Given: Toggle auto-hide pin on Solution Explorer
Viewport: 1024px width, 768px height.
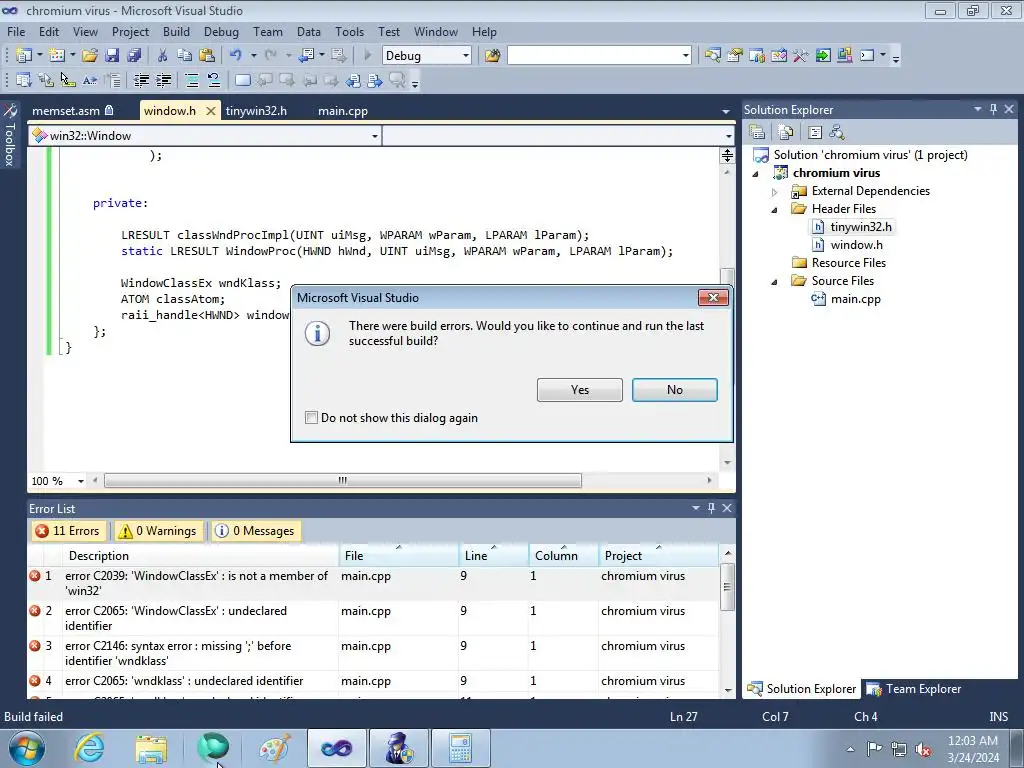Looking at the screenshot, I should pos(993,109).
